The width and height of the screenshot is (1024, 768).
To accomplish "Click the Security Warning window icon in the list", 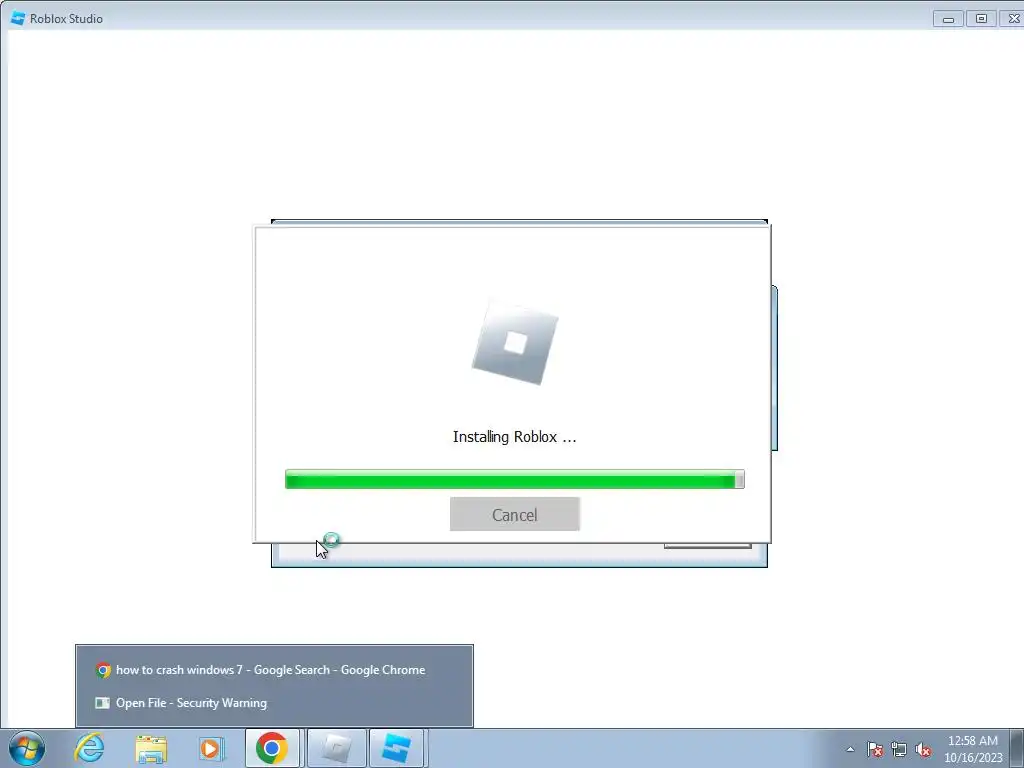I will 103,703.
